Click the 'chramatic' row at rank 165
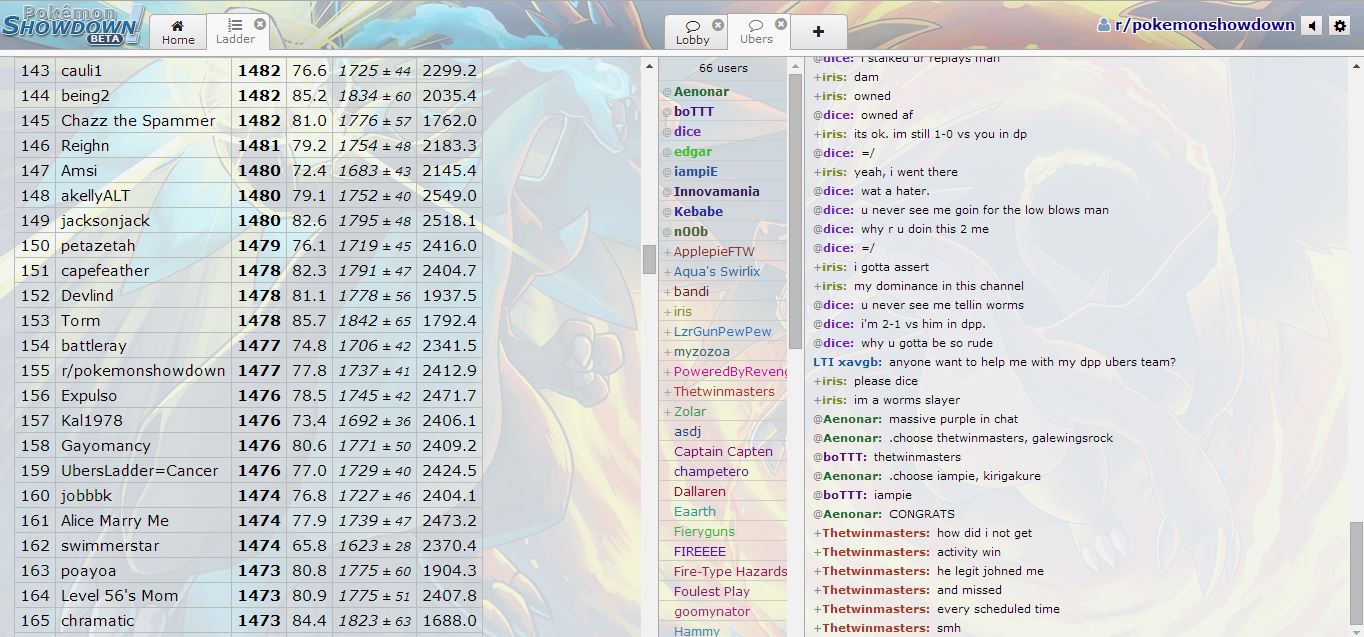 pos(248,620)
